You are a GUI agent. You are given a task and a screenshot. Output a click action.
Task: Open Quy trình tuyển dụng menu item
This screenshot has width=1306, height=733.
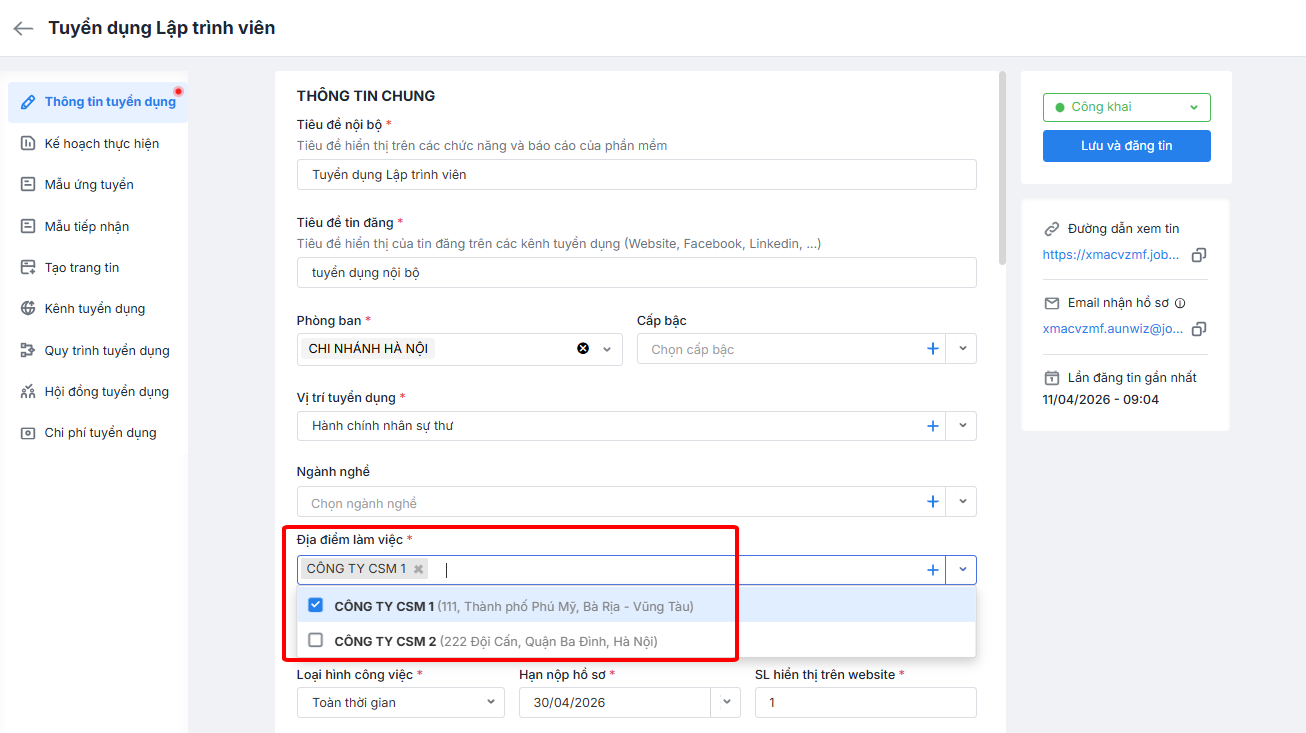[x=107, y=350]
